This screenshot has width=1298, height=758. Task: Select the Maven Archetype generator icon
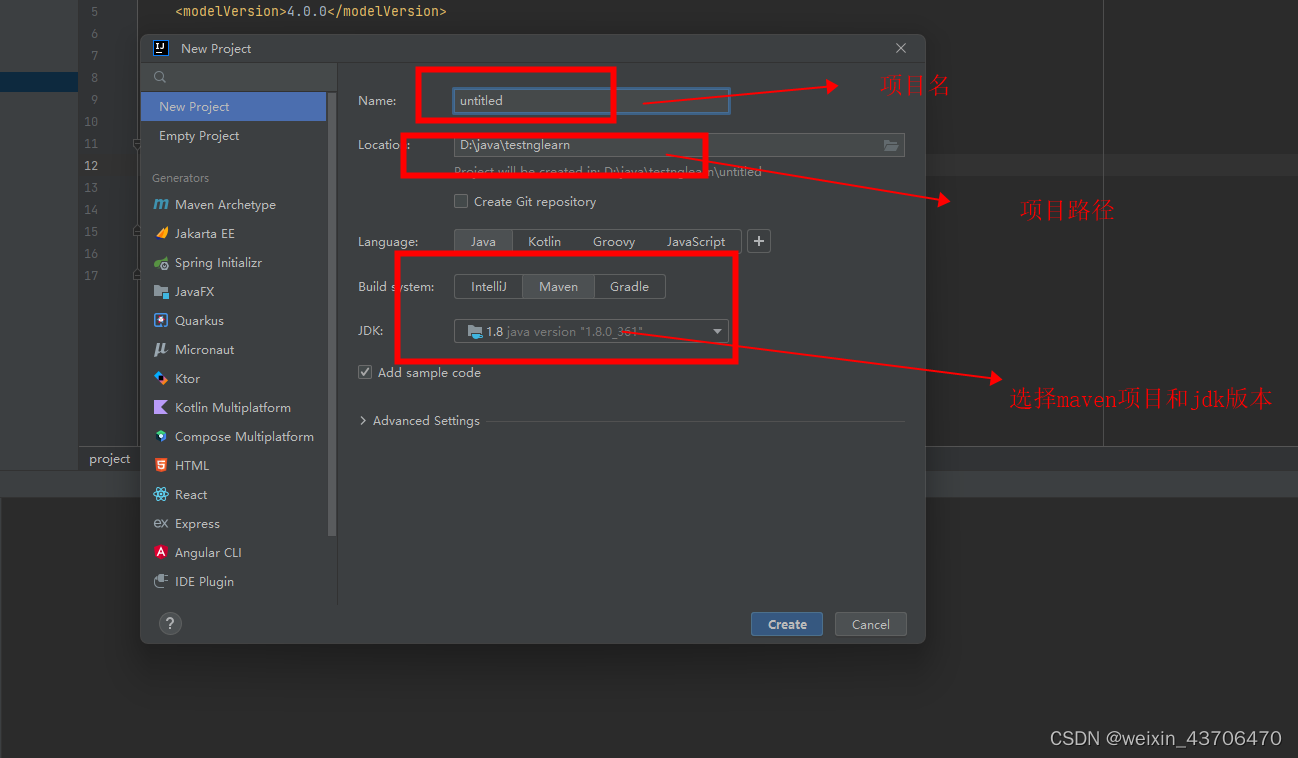[x=161, y=204]
